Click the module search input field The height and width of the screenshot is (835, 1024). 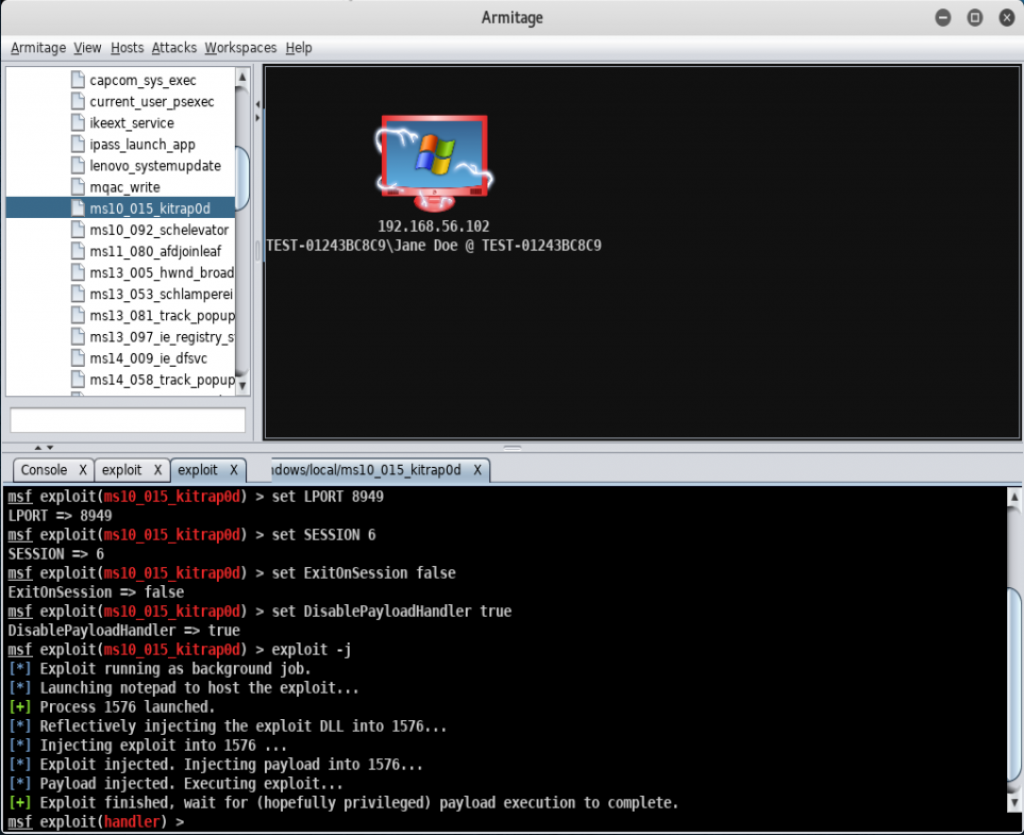(128, 420)
